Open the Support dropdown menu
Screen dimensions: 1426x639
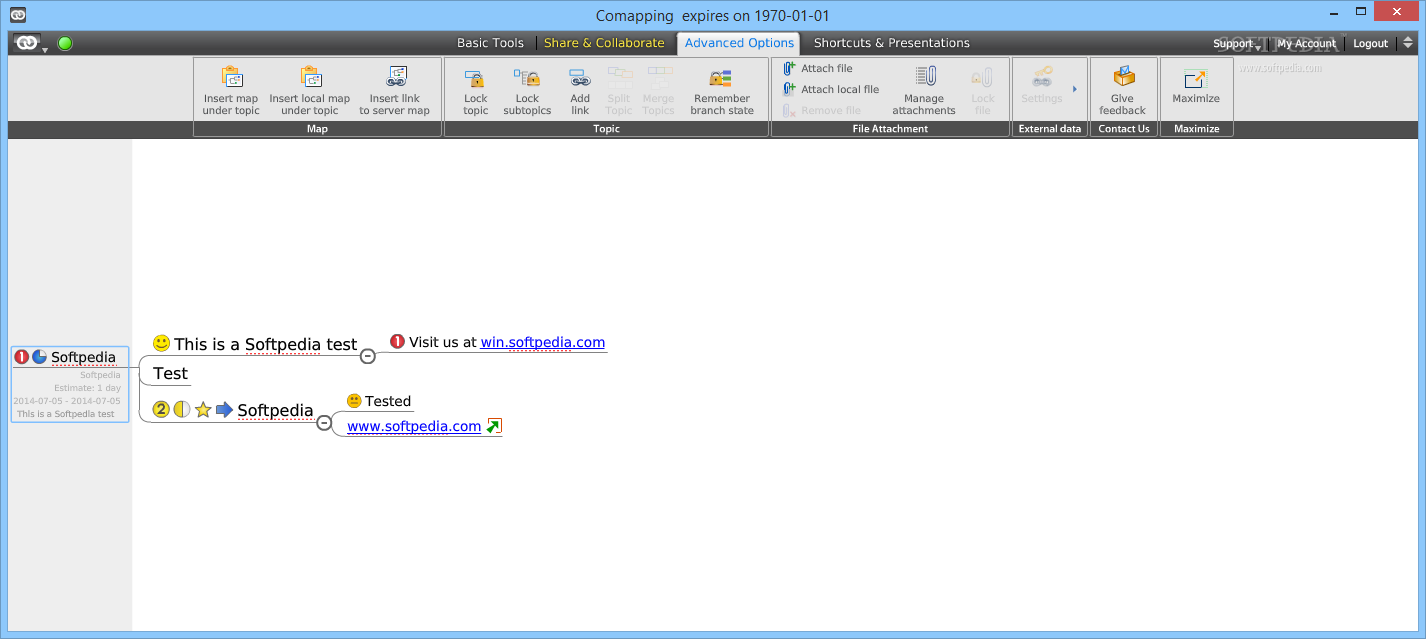click(1236, 44)
